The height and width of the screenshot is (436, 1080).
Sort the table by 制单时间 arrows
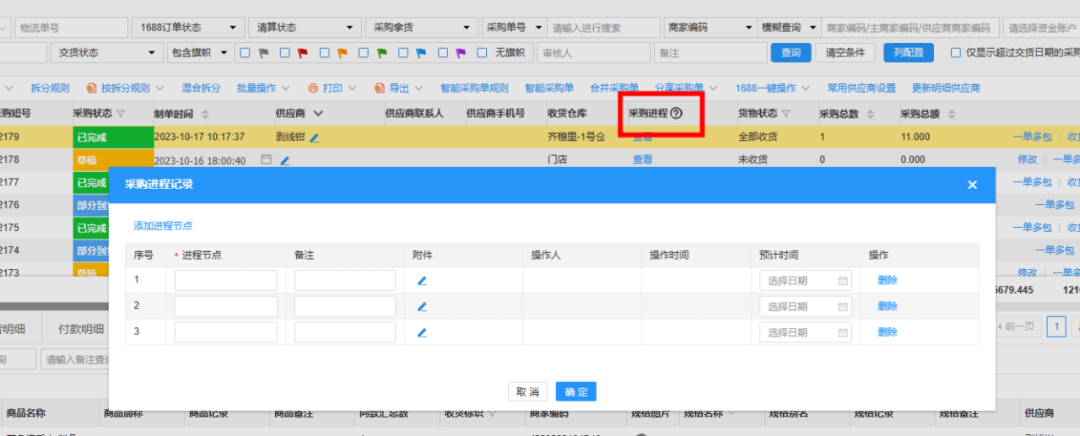pyautogui.click(x=205, y=114)
